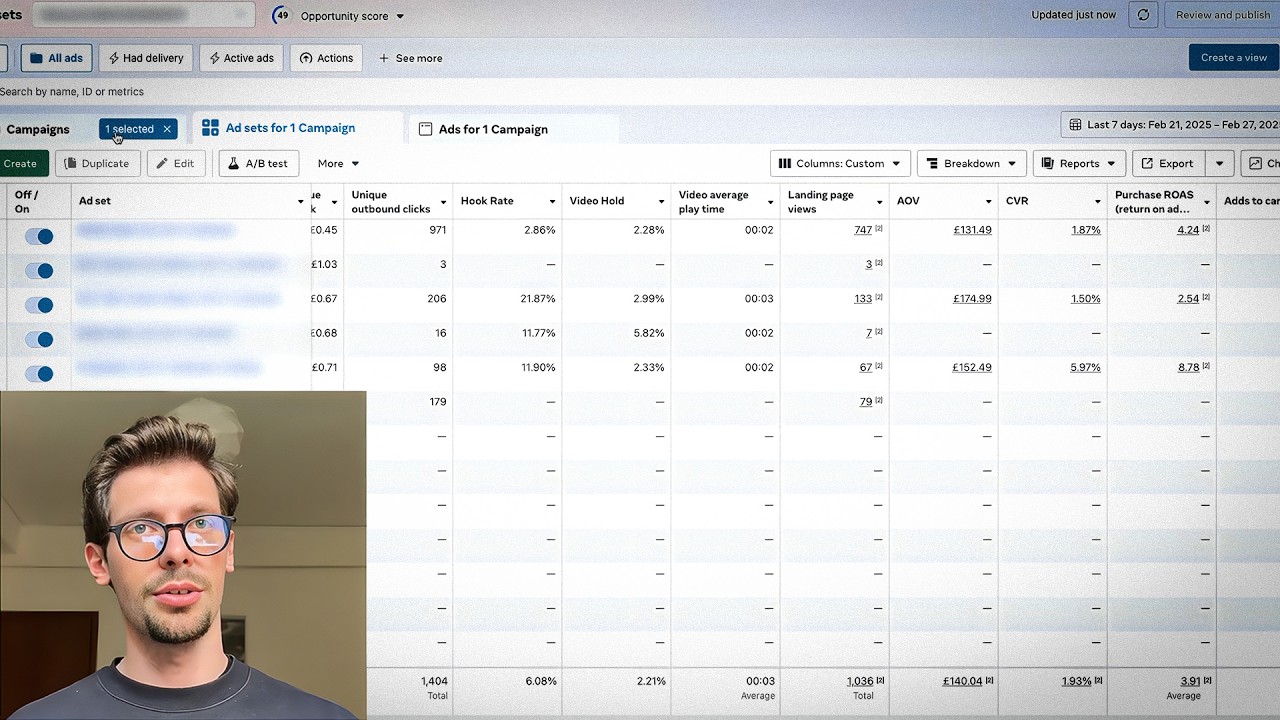Click the refresh icon next to Updated just now

click(x=1144, y=15)
